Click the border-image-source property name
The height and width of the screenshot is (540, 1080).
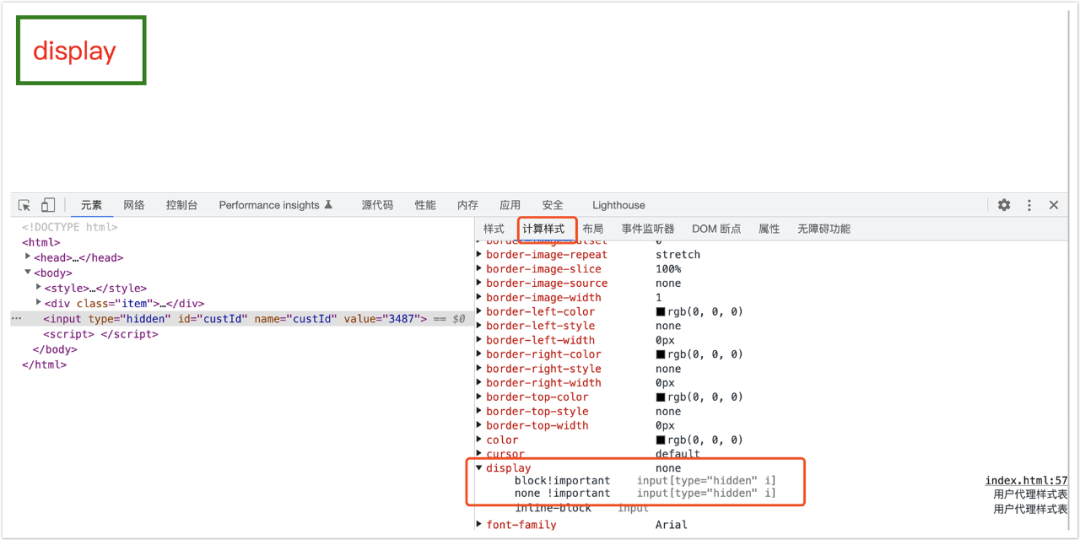click(547, 283)
